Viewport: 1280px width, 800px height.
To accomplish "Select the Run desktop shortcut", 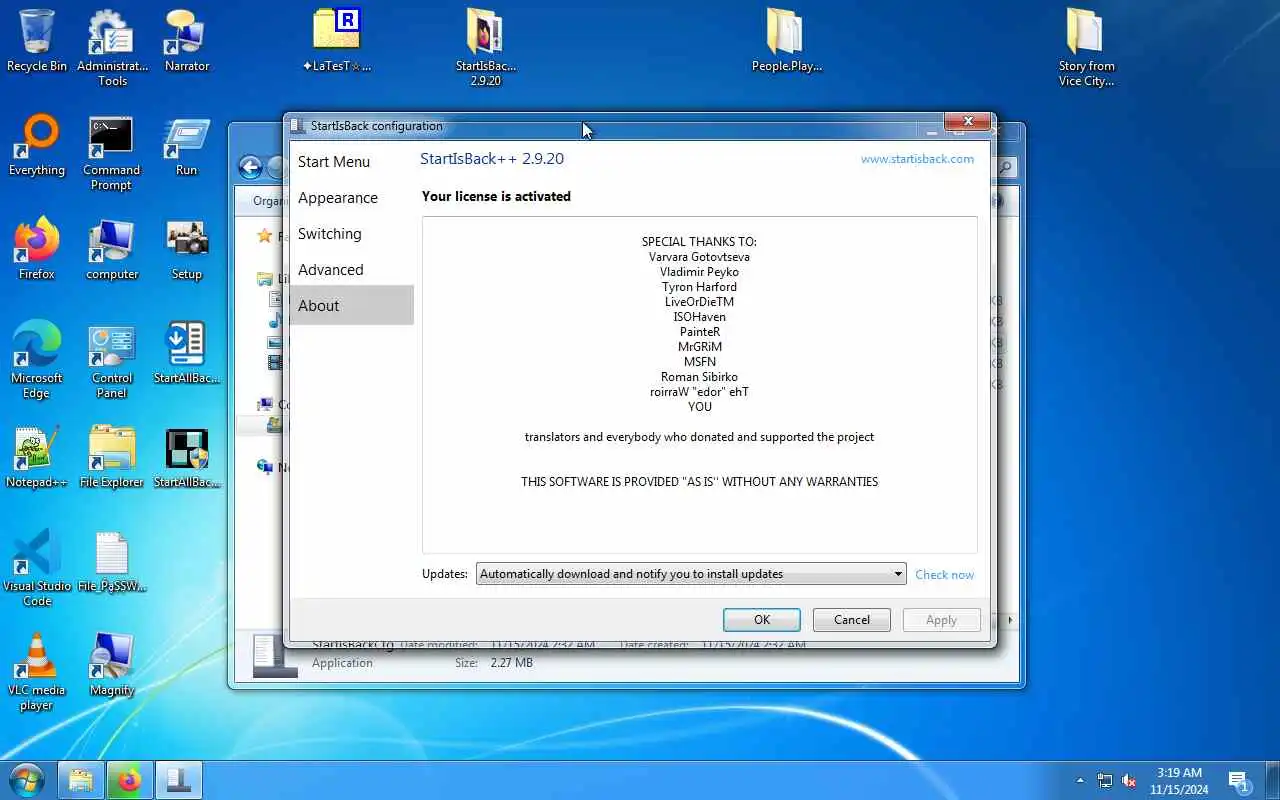I will (187, 145).
